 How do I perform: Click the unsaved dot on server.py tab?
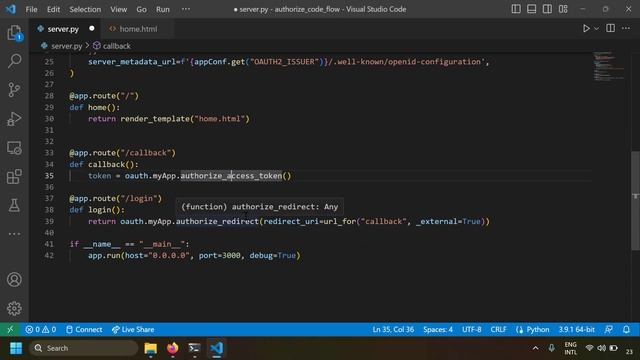91,29
